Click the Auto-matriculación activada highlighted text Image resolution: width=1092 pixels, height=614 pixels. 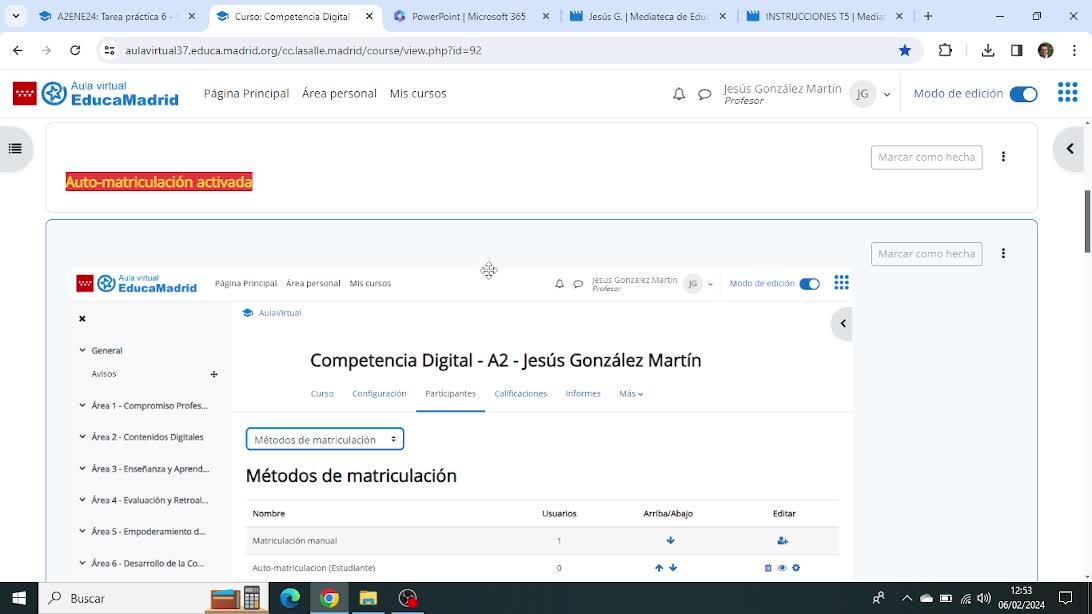(159, 182)
